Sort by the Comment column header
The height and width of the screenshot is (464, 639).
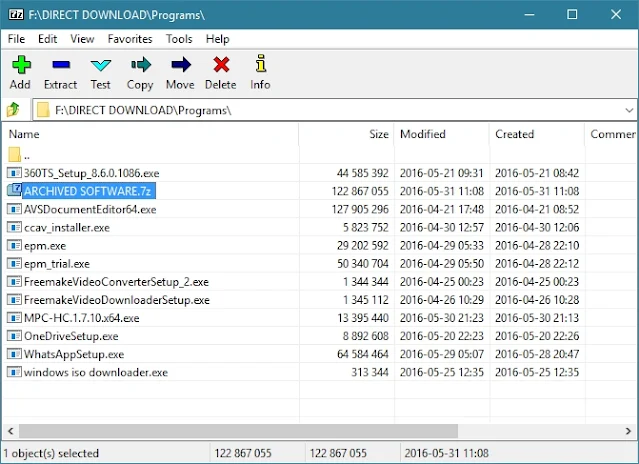612,134
